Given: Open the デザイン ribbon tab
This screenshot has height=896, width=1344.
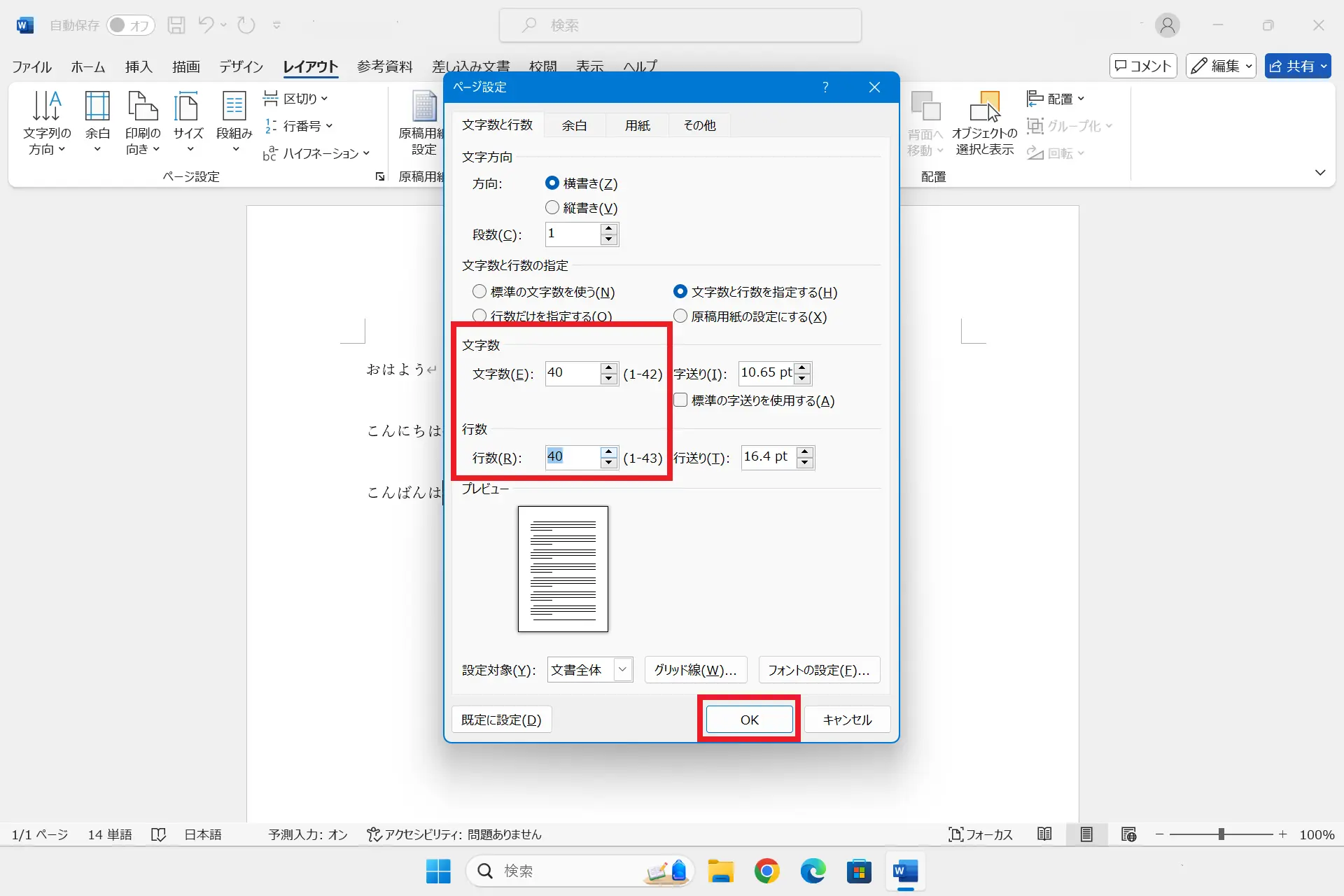Looking at the screenshot, I should 241,66.
